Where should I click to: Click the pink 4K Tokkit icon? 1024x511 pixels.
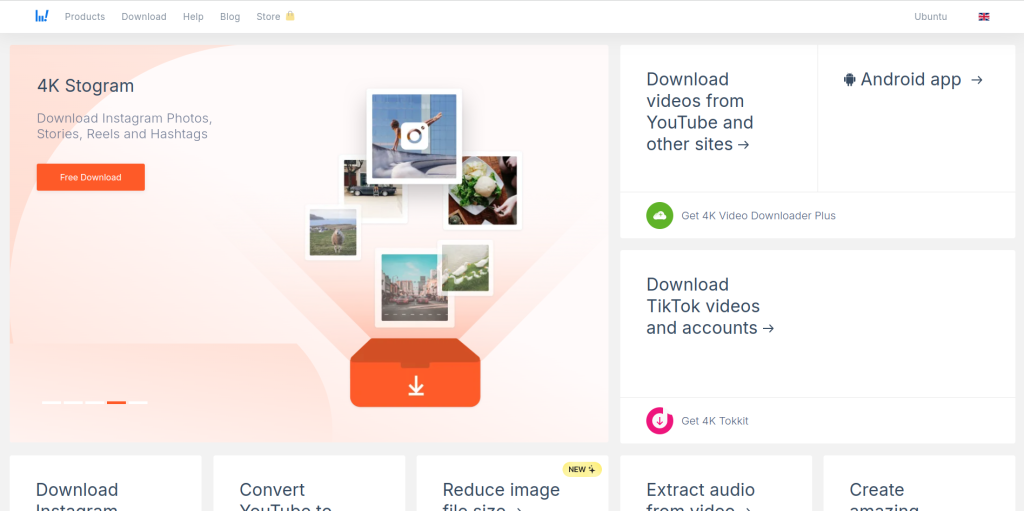click(x=659, y=421)
